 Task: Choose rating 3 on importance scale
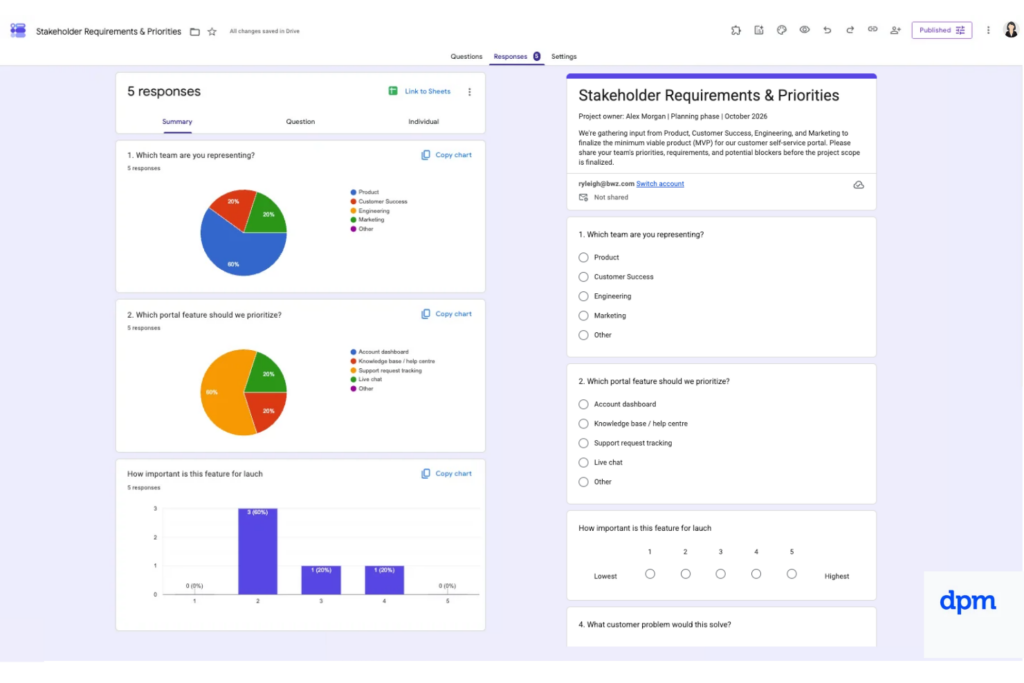(720, 574)
